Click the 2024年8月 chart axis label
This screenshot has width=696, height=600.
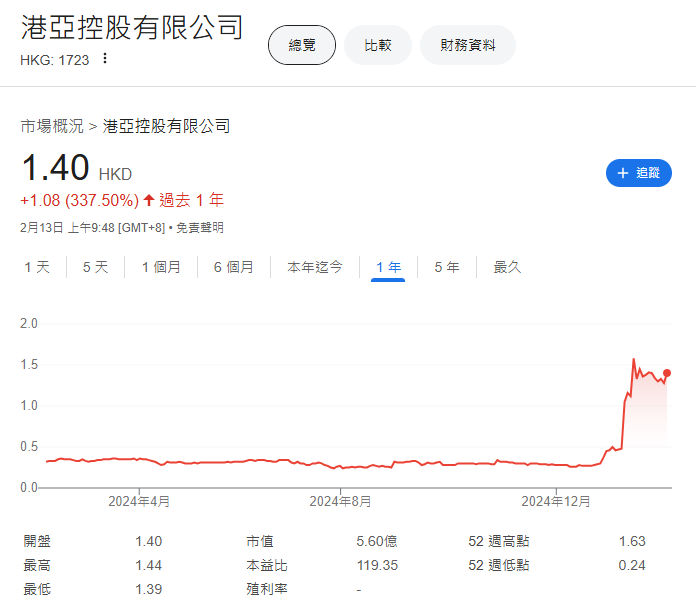click(341, 501)
